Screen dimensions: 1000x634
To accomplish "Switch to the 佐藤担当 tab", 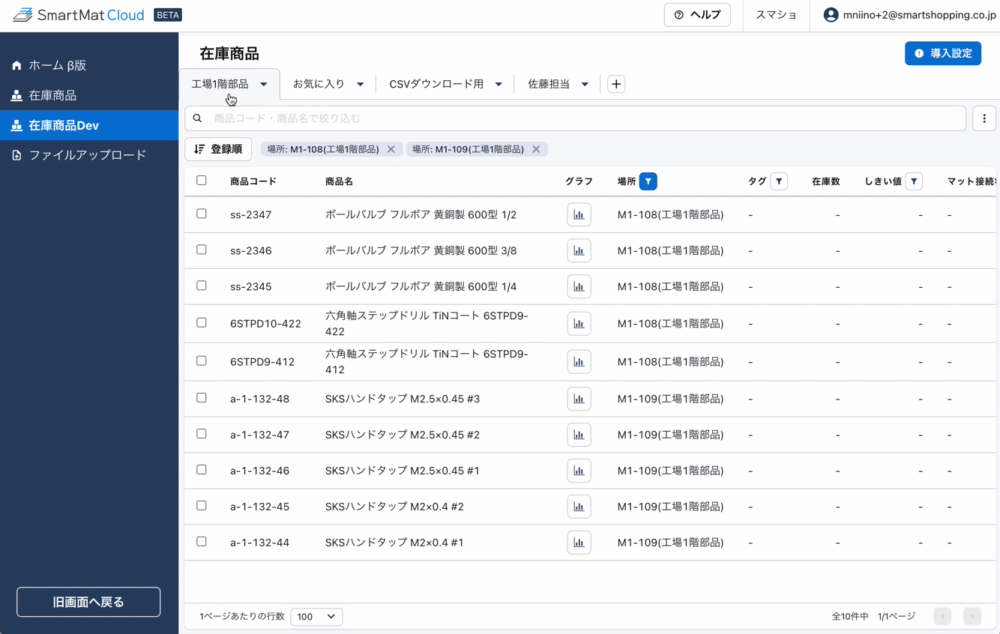I will pos(549,84).
